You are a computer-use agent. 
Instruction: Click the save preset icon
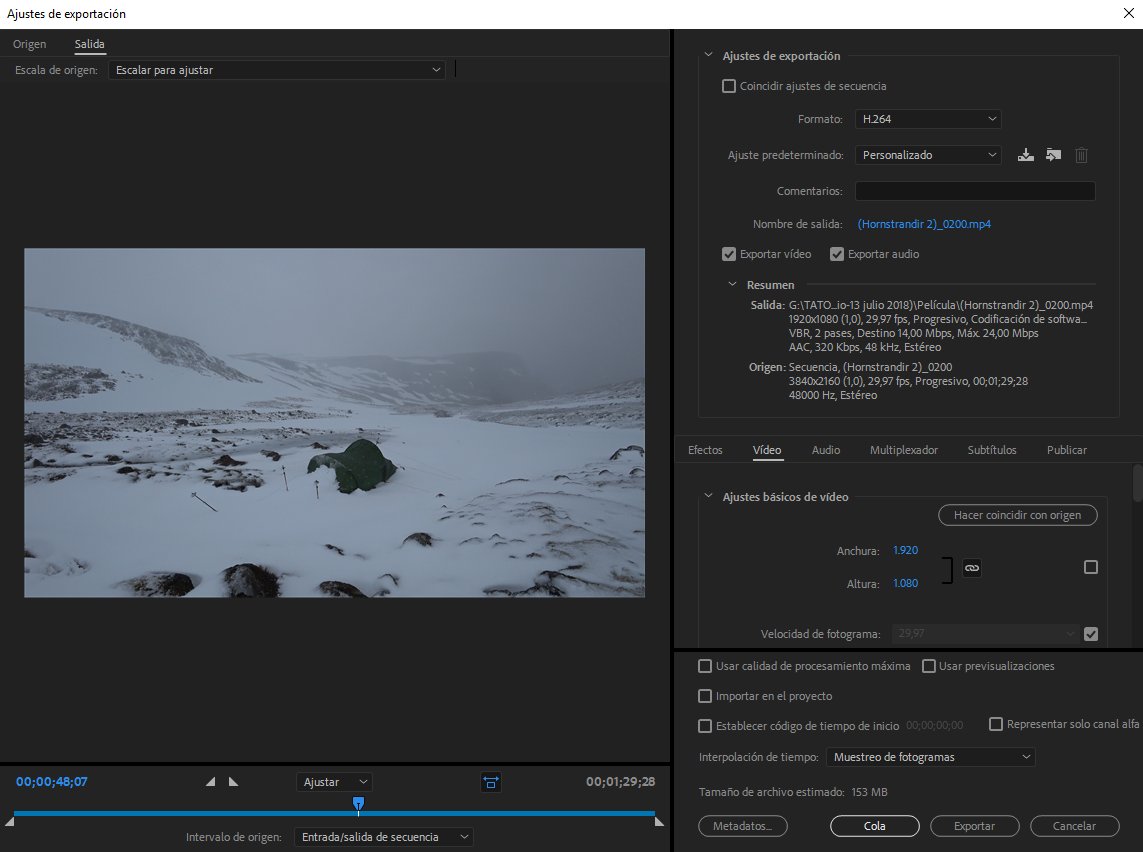click(1026, 155)
